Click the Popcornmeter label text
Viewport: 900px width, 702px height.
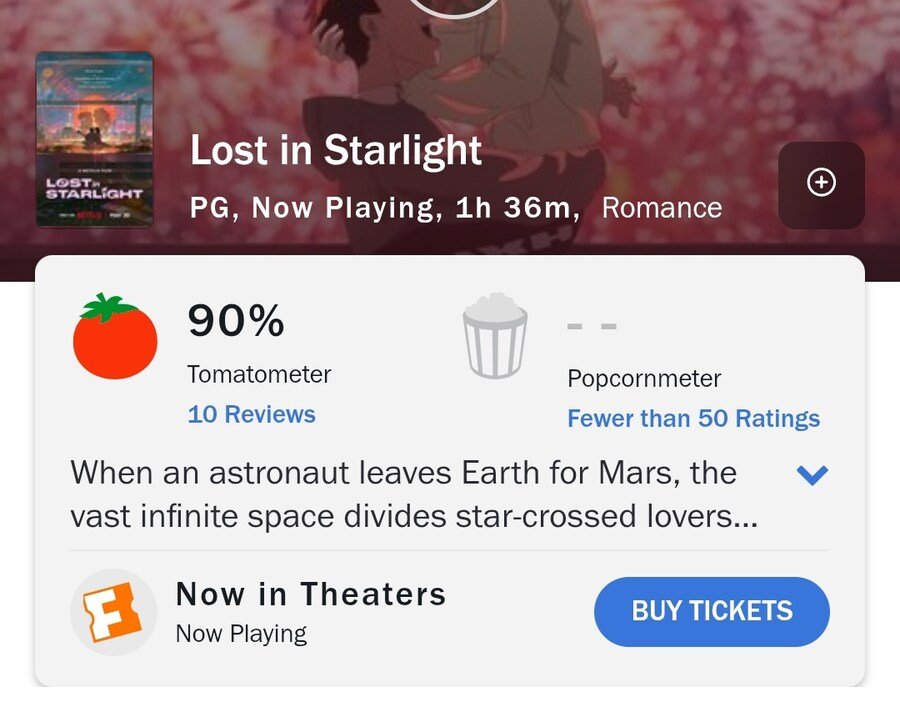[x=644, y=379]
